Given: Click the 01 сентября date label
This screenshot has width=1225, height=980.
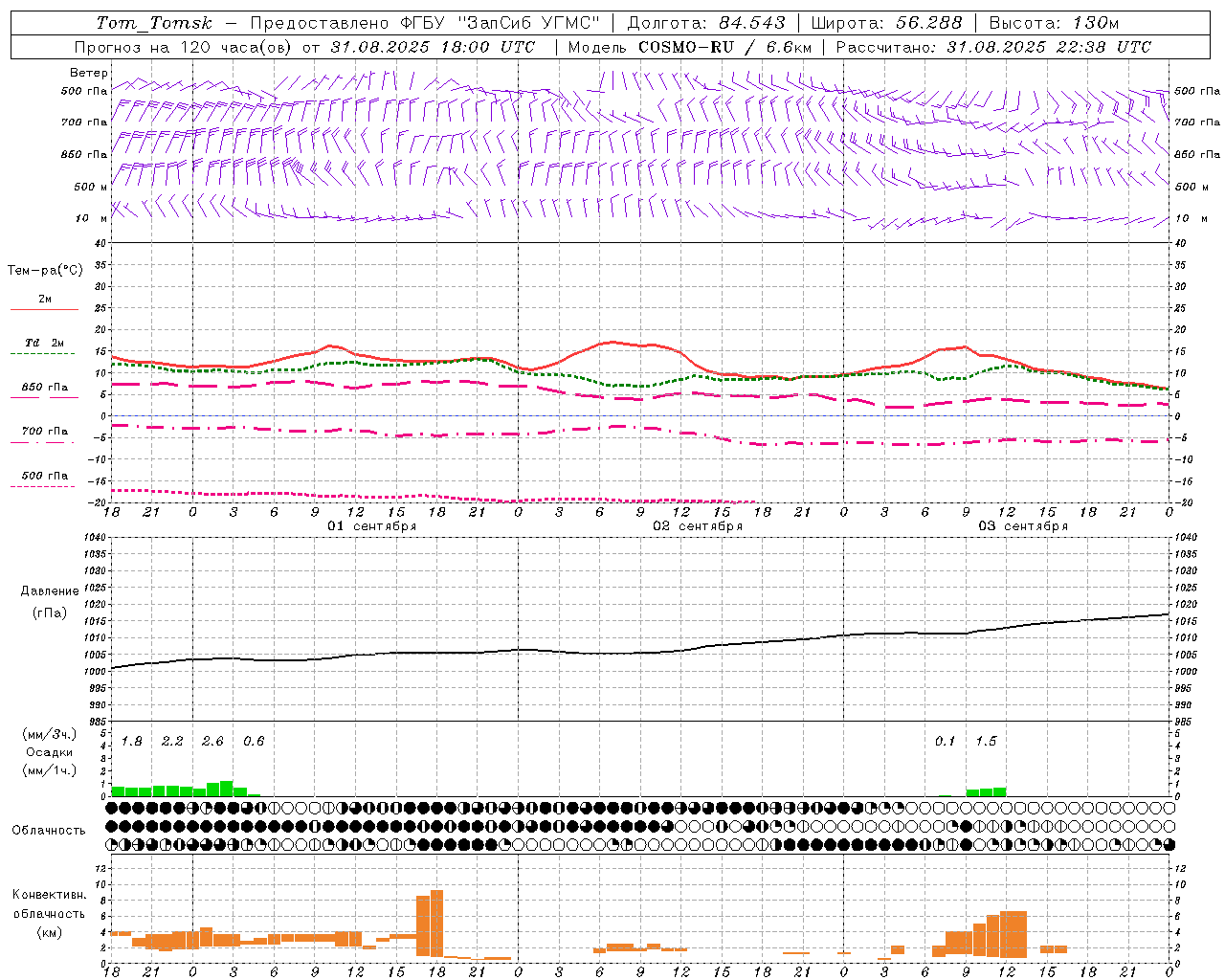Looking at the screenshot, I should coord(372,526).
